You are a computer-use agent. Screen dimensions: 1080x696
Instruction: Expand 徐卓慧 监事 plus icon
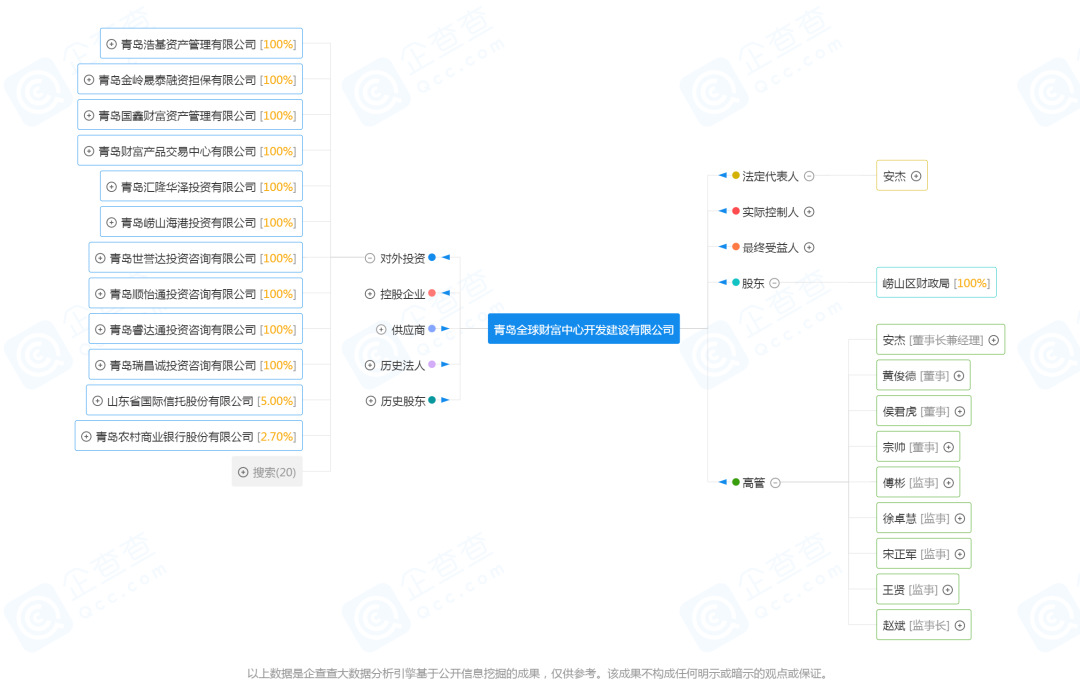959,519
